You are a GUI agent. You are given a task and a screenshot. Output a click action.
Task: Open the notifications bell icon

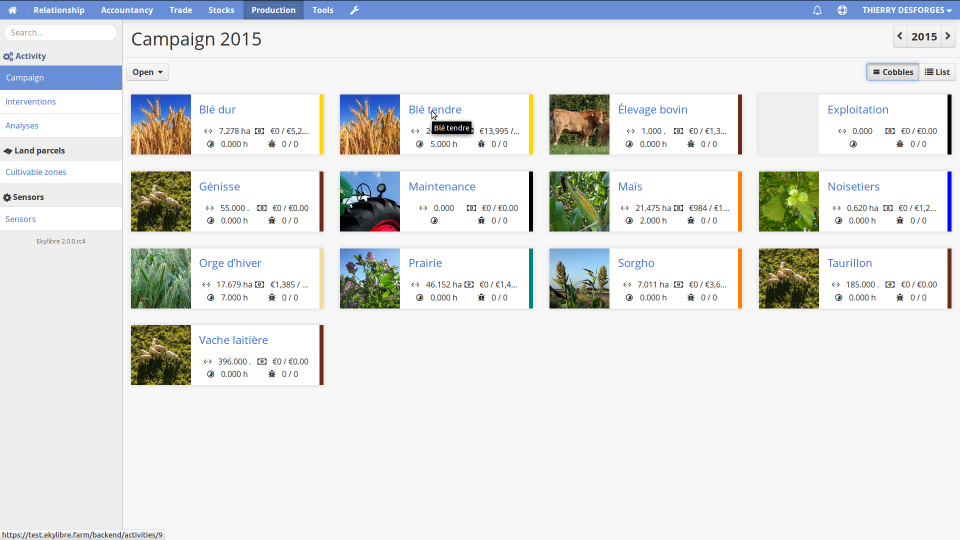817,10
